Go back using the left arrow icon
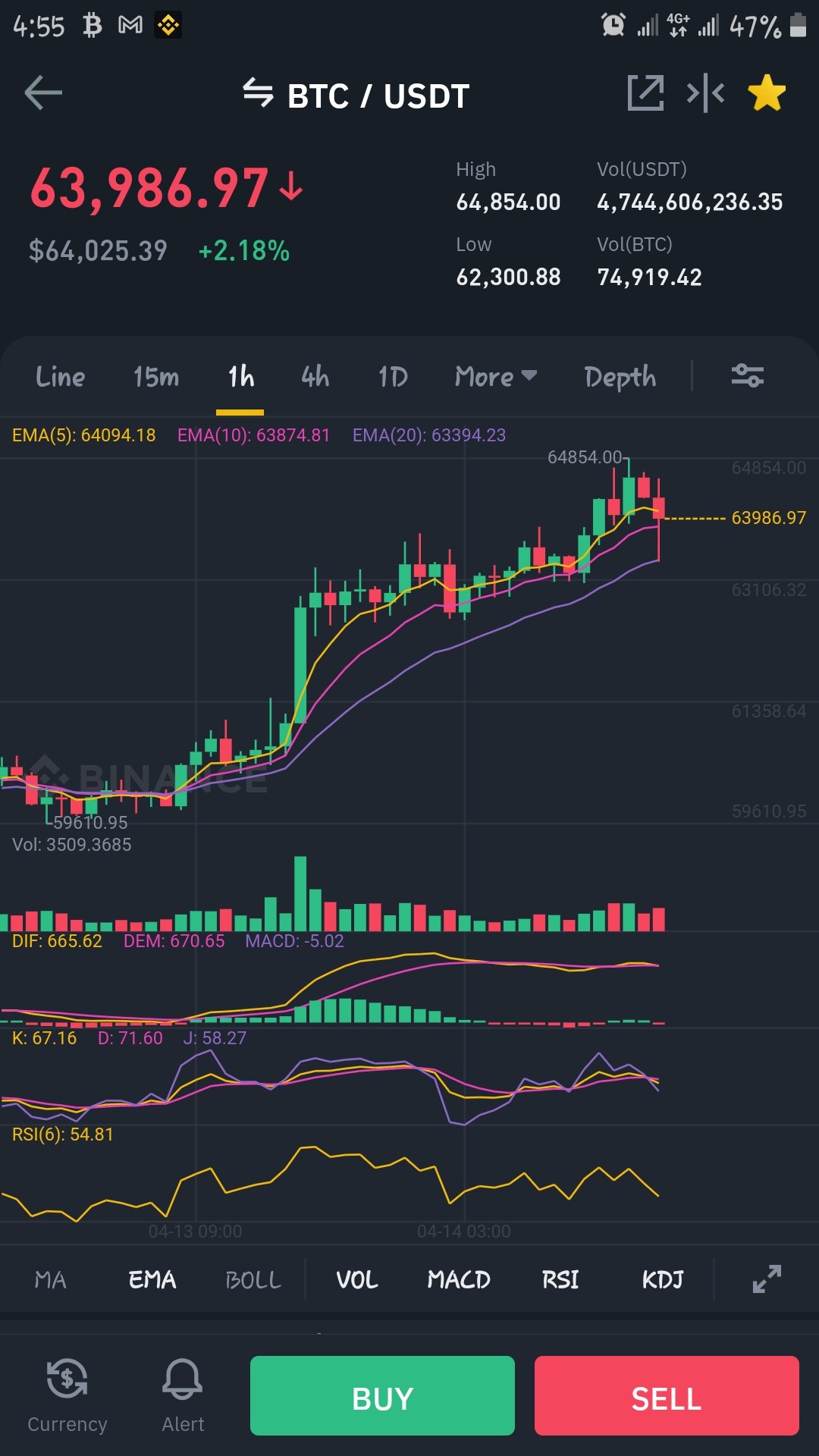The image size is (819, 1456). tap(43, 93)
